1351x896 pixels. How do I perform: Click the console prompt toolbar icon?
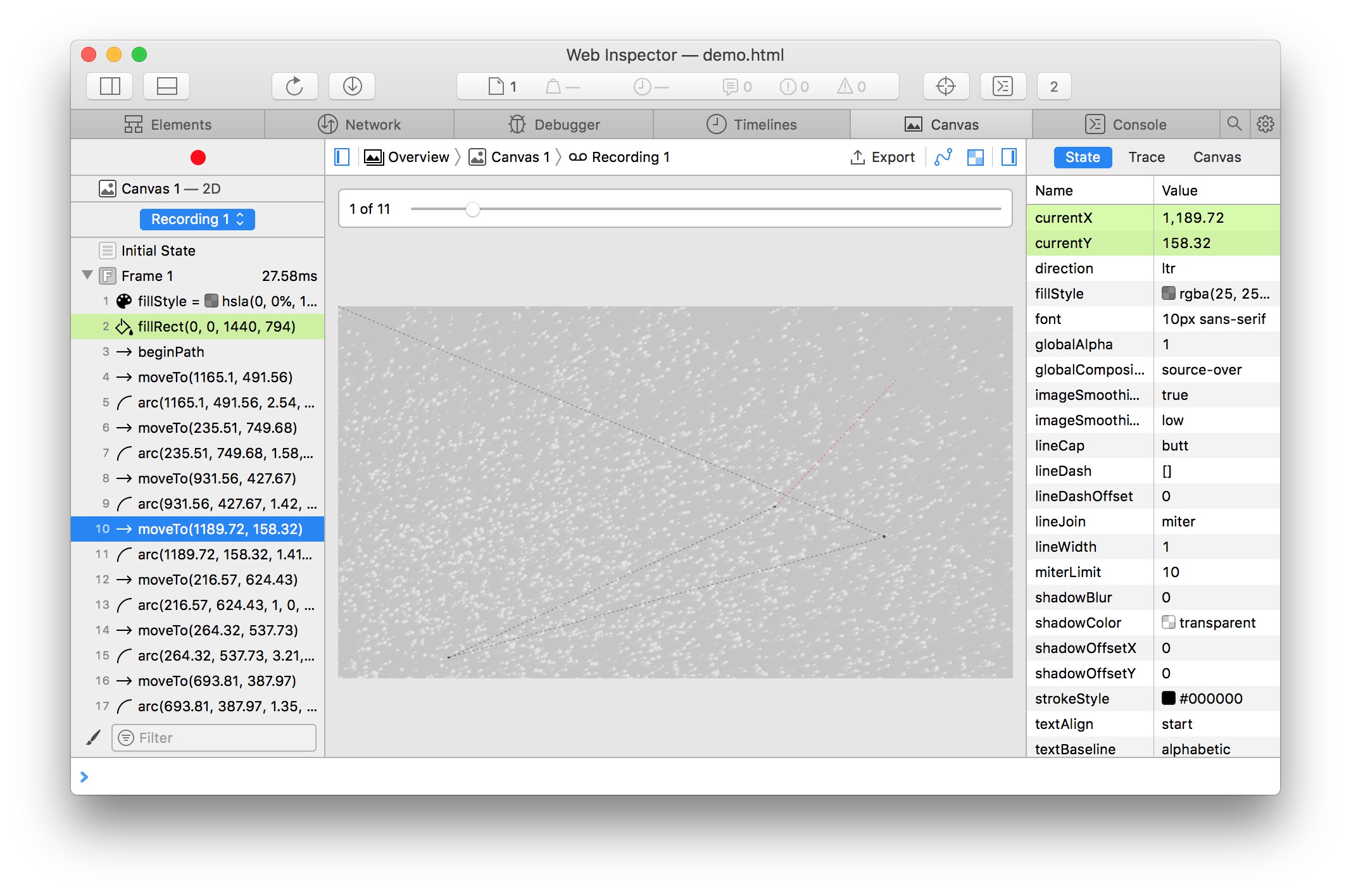1003,86
